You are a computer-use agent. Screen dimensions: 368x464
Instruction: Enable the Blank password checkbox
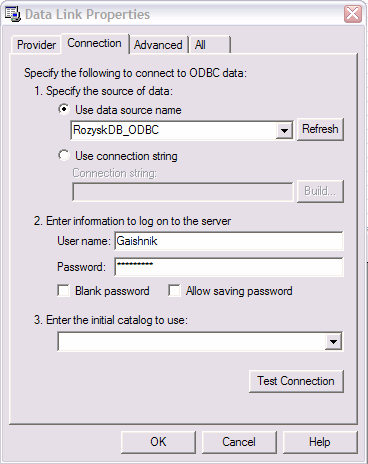(63, 290)
